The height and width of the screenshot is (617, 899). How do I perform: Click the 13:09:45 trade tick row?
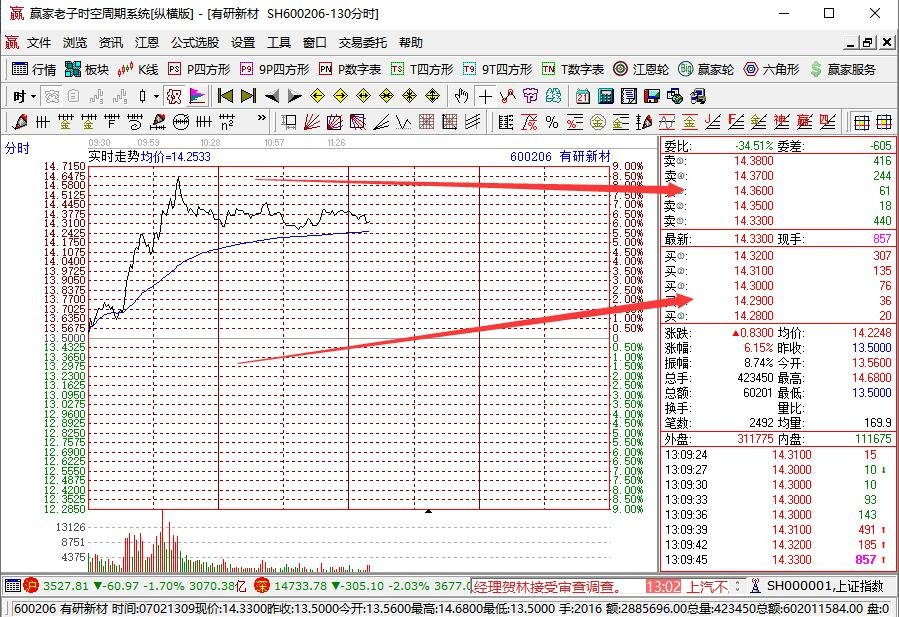pyautogui.click(x=777, y=560)
